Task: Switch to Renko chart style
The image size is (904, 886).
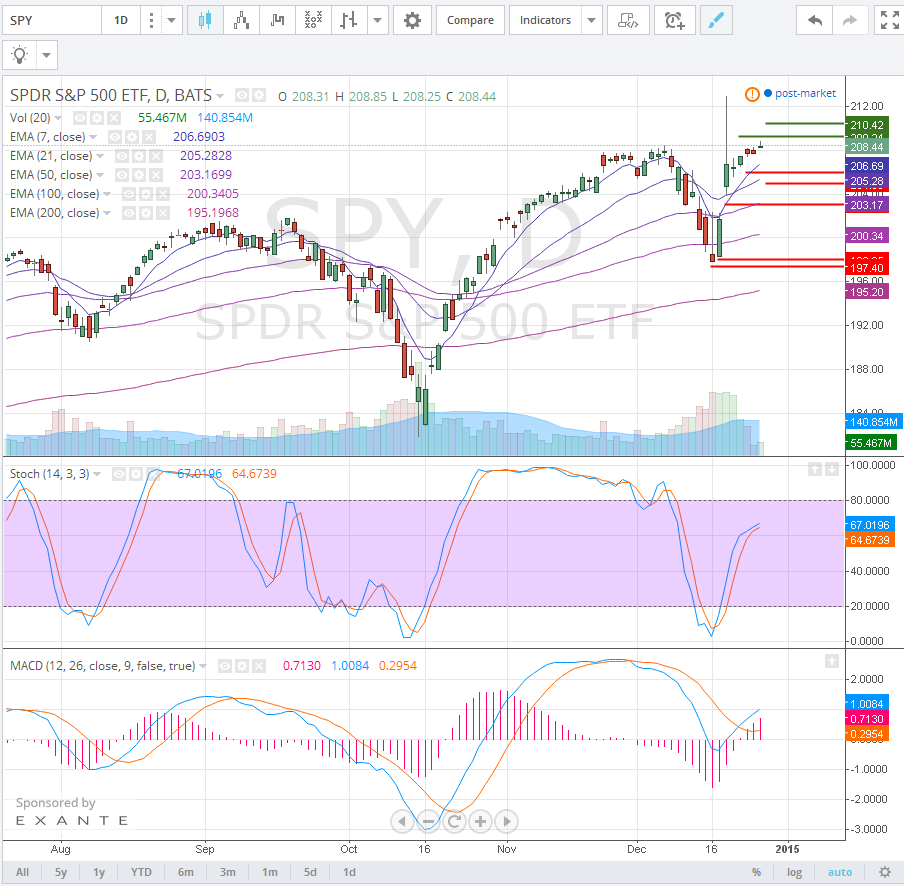Action: click(242, 20)
